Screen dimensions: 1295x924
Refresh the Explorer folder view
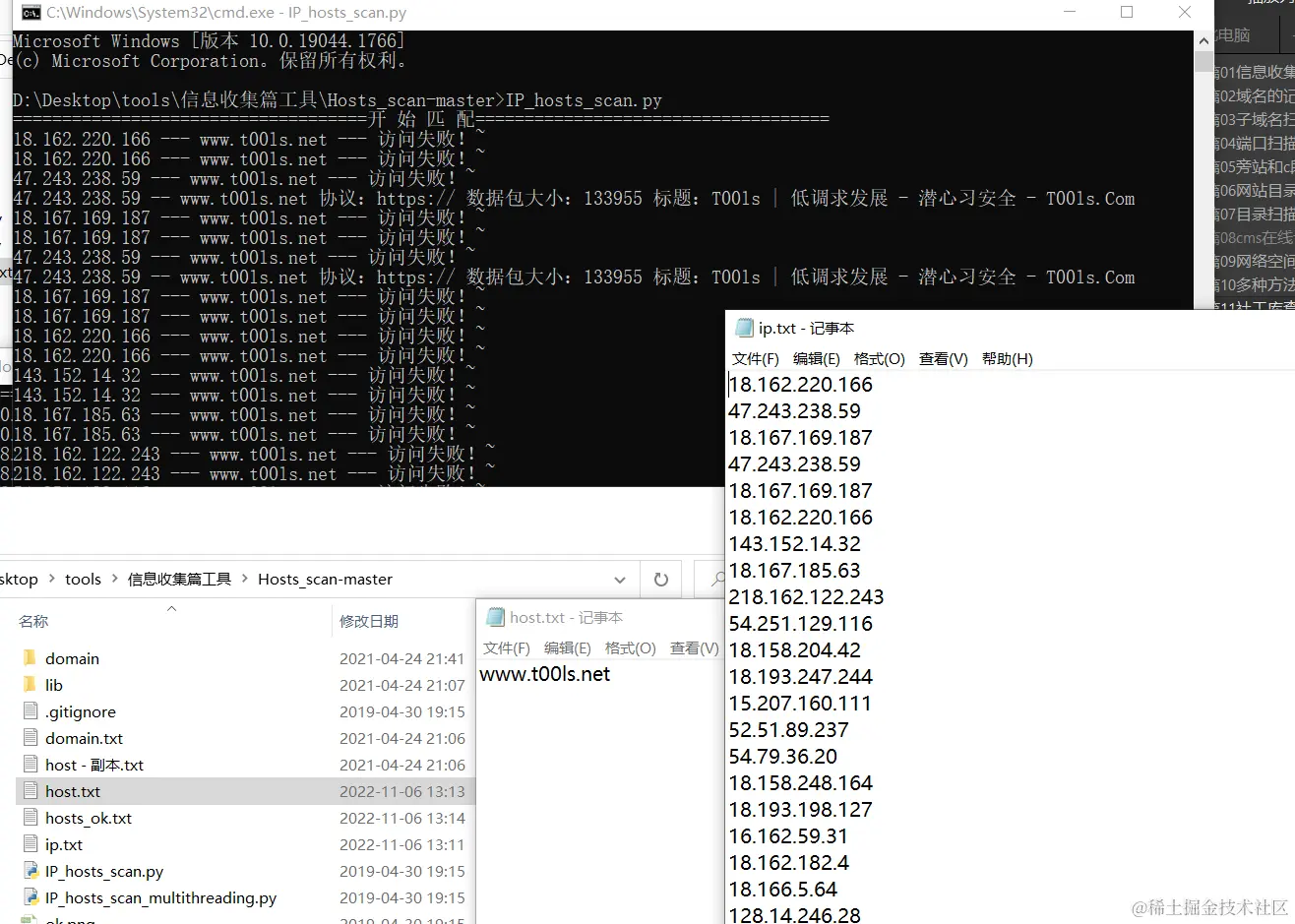point(661,580)
